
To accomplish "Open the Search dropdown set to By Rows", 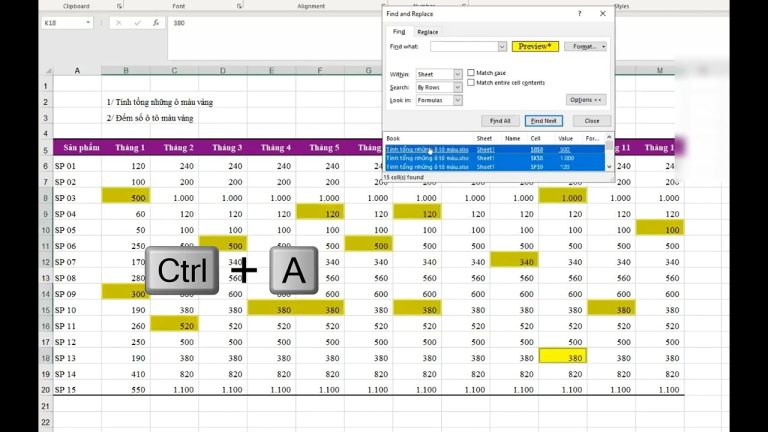I will (x=457, y=87).
